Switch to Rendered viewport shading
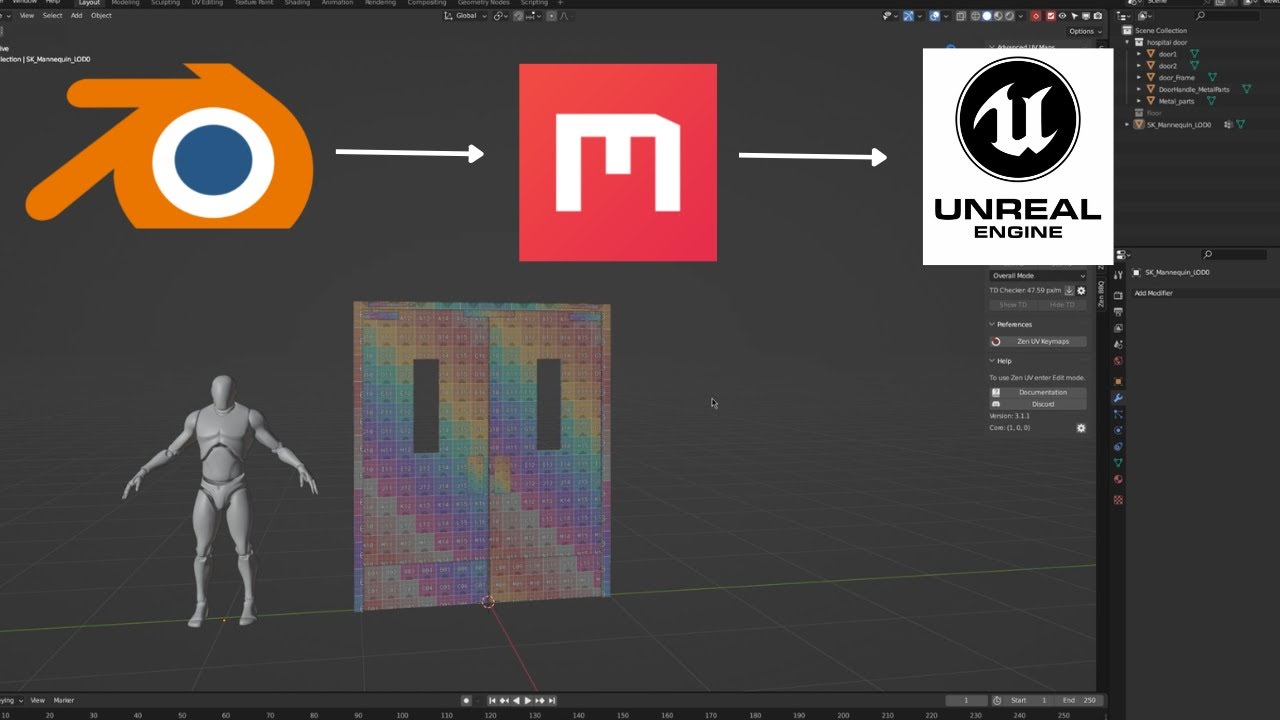 [x=1009, y=16]
